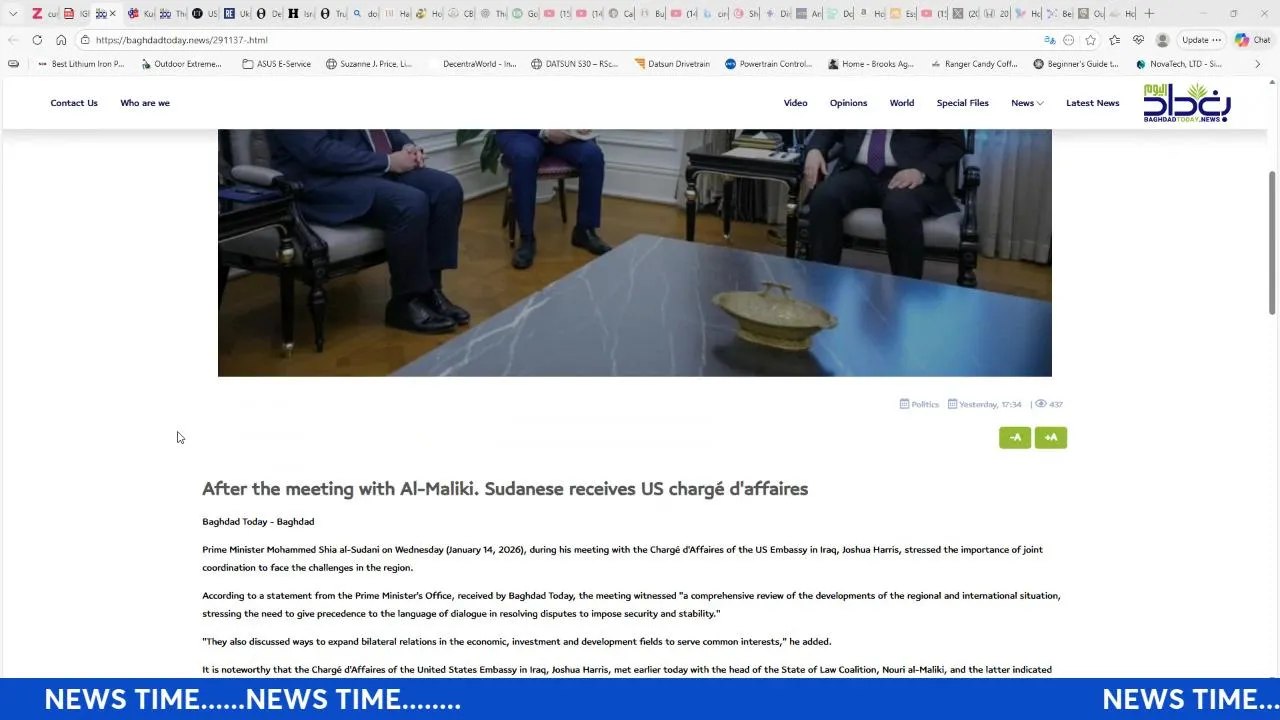Open a new tab with plus button
Viewport: 1280px width, 720px height.
click(x=1149, y=13)
